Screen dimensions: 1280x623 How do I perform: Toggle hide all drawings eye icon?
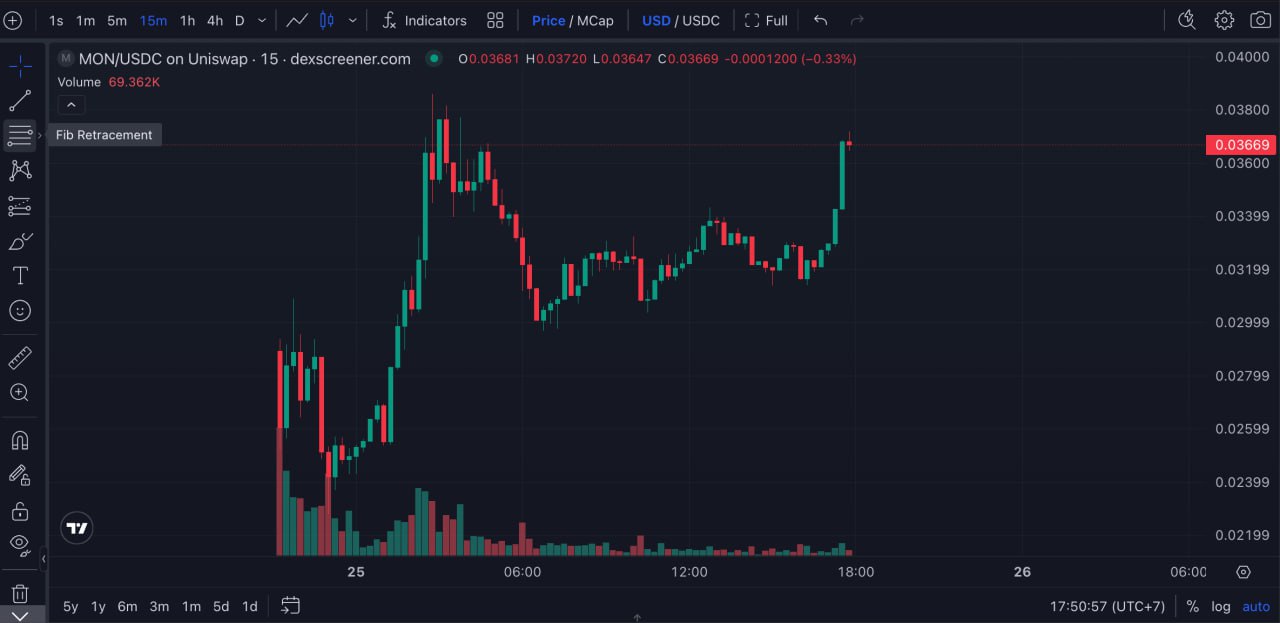pos(19,544)
